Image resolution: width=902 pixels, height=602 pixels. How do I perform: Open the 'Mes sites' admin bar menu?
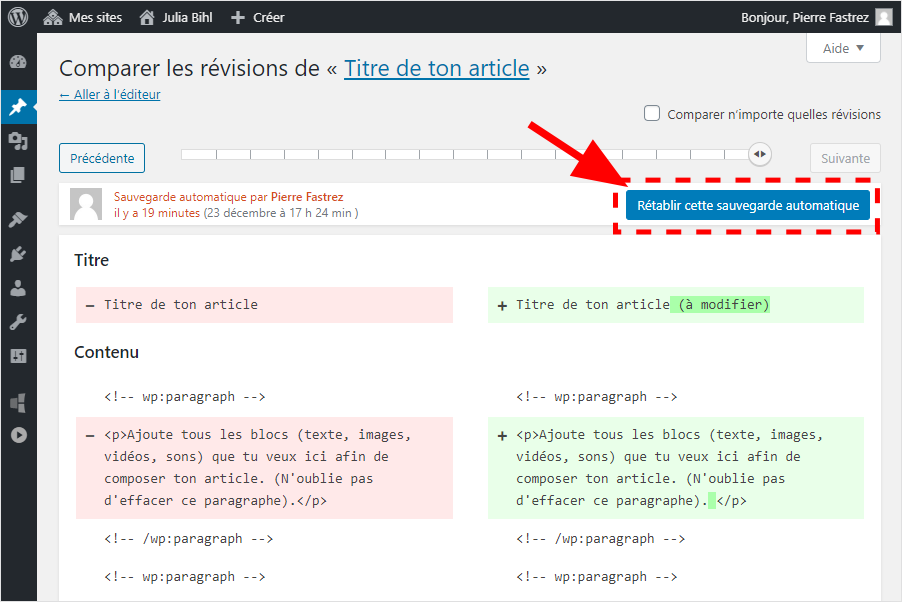[82, 17]
